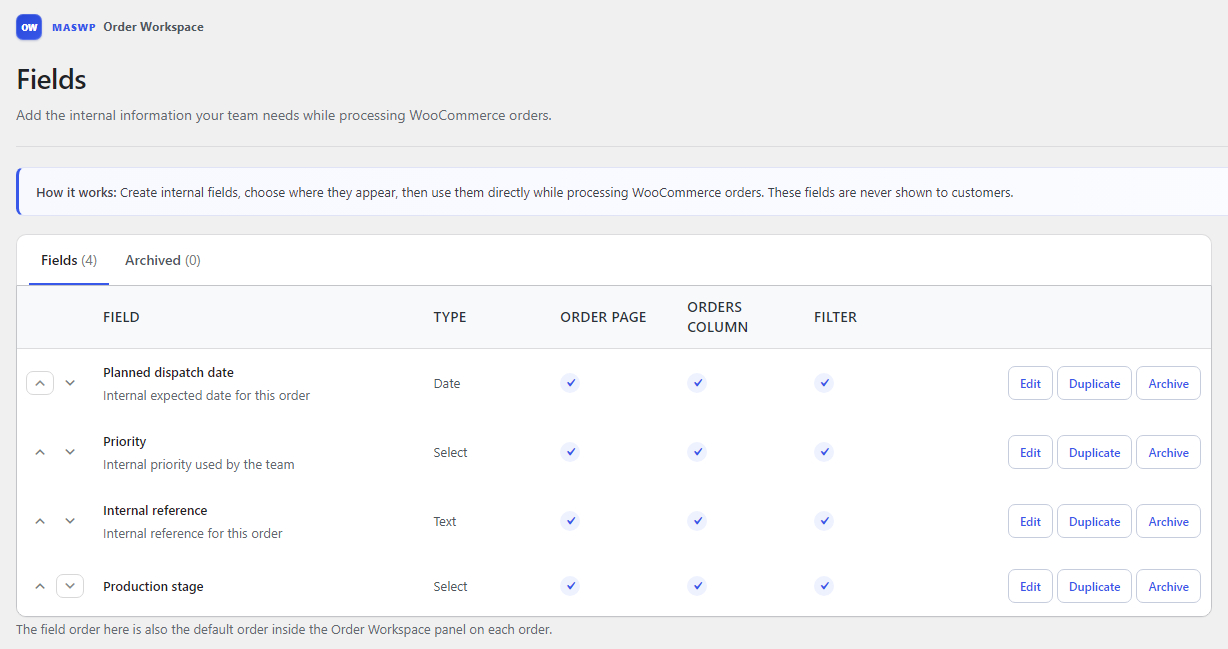Click Filter checkmark for Planned dispatch date

pos(824,383)
